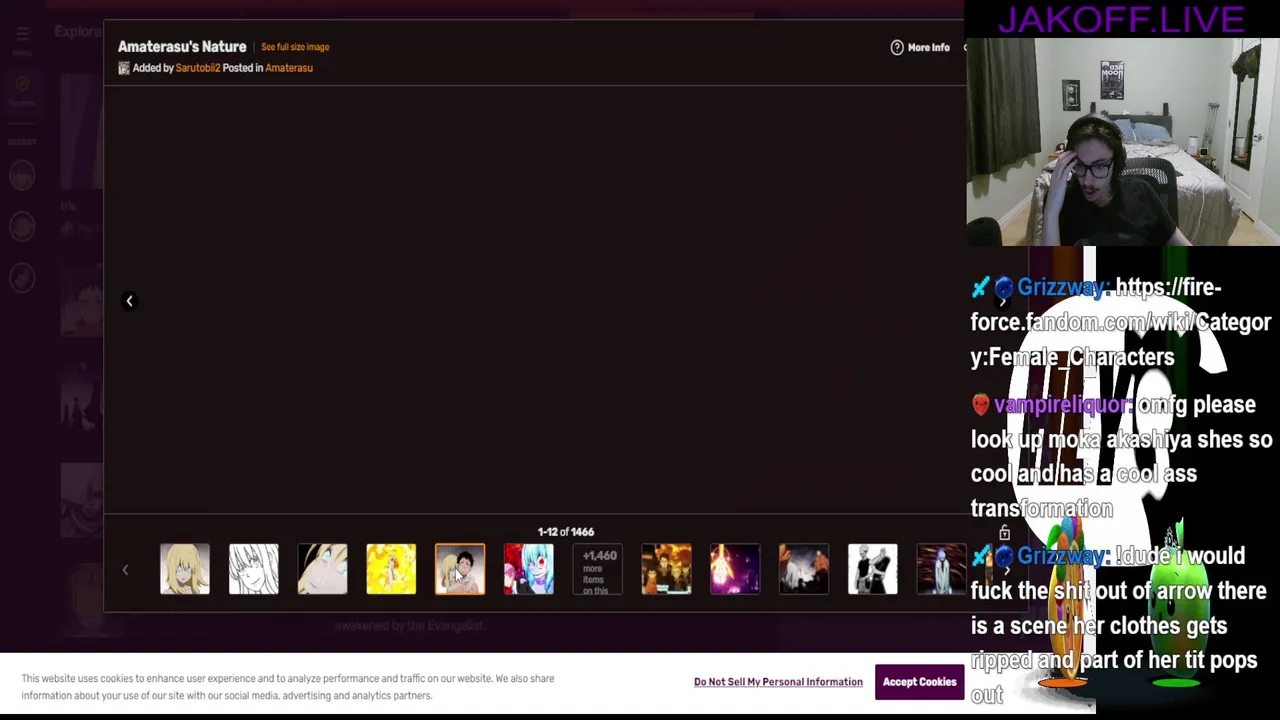Open the Amaterasu article link
Screen dimensions: 1280x720
[289, 68]
